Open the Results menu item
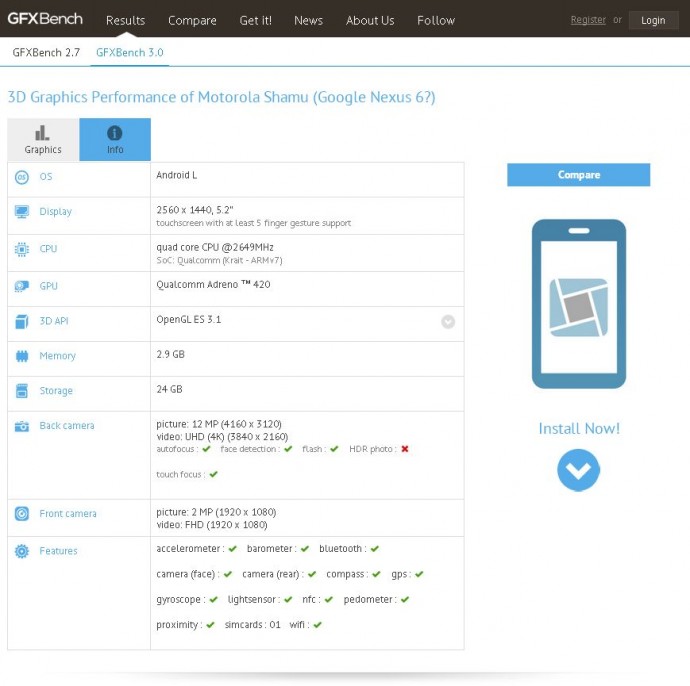 tap(125, 20)
